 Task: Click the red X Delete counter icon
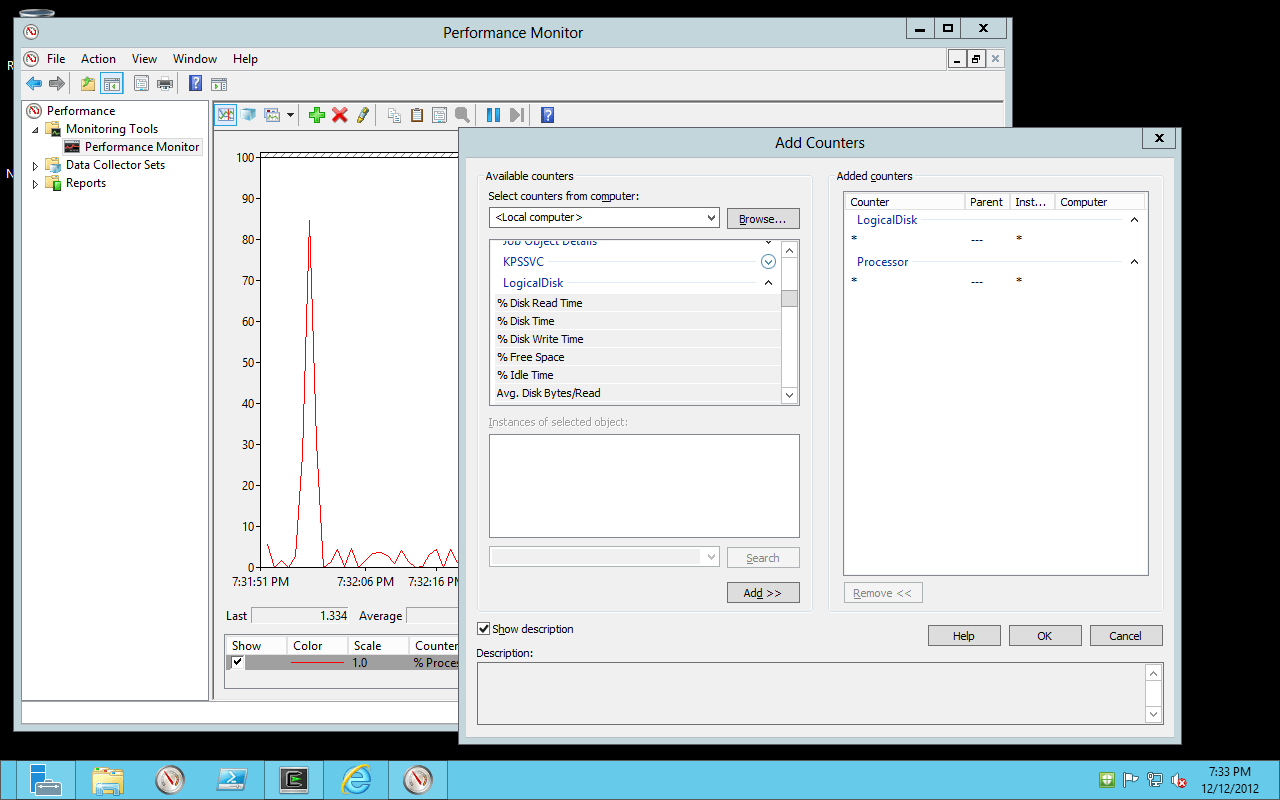pyautogui.click(x=340, y=115)
